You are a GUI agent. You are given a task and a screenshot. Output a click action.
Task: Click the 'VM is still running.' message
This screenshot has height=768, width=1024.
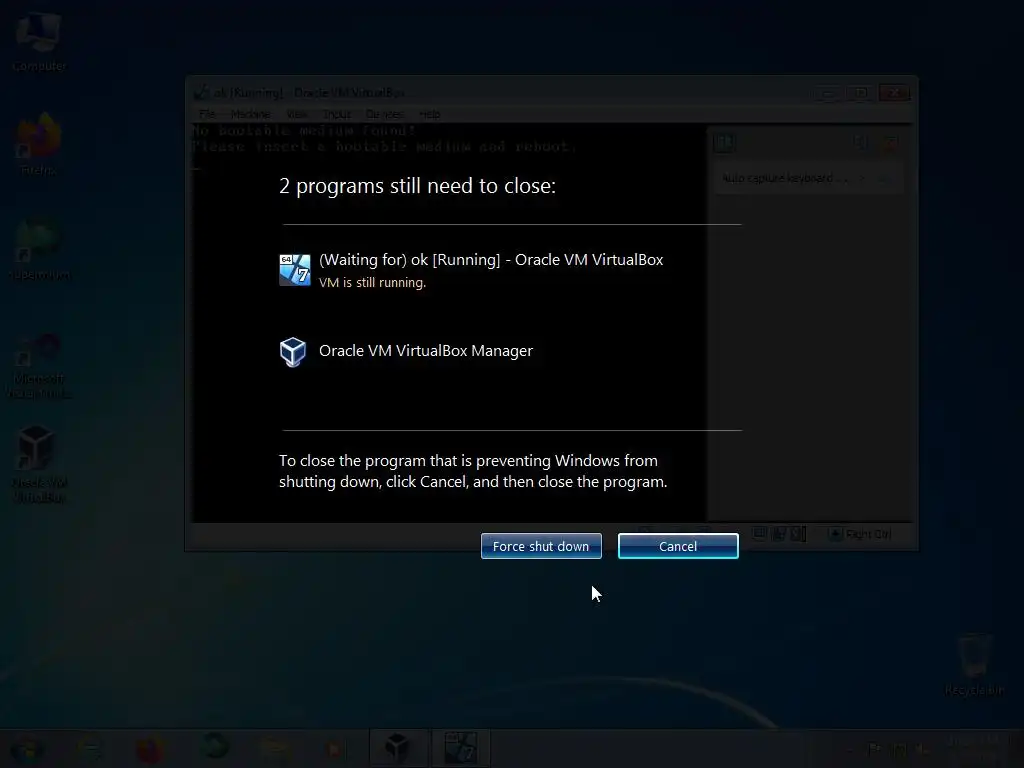point(372,282)
